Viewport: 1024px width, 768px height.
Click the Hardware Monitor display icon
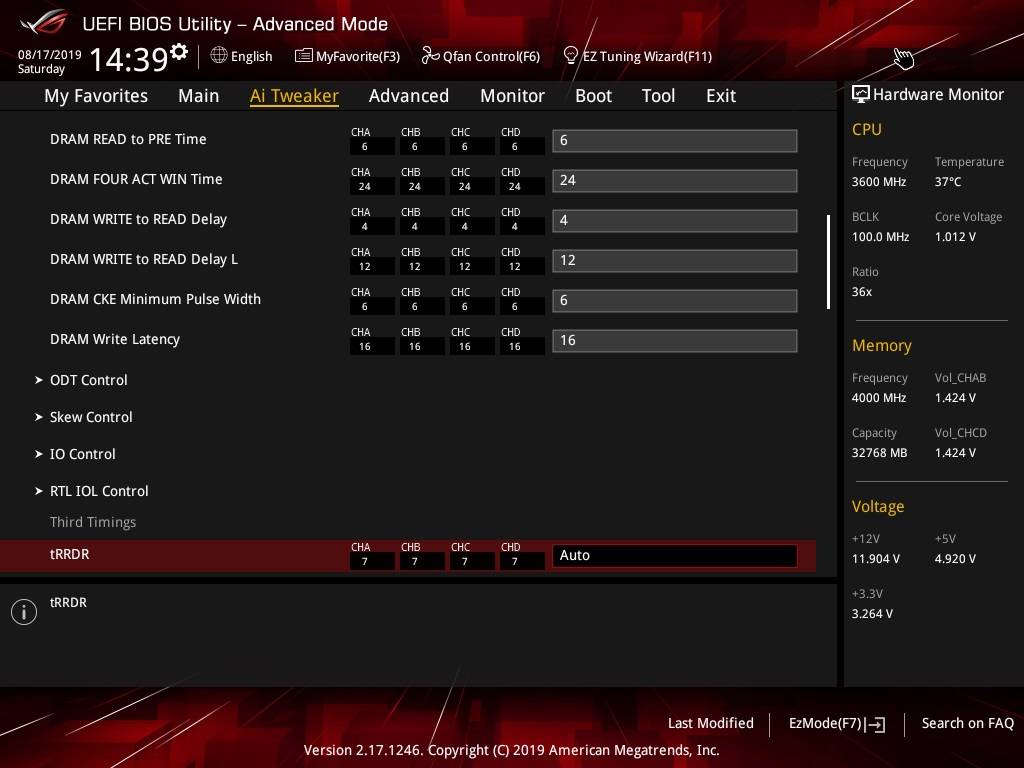click(x=861, y=94)
